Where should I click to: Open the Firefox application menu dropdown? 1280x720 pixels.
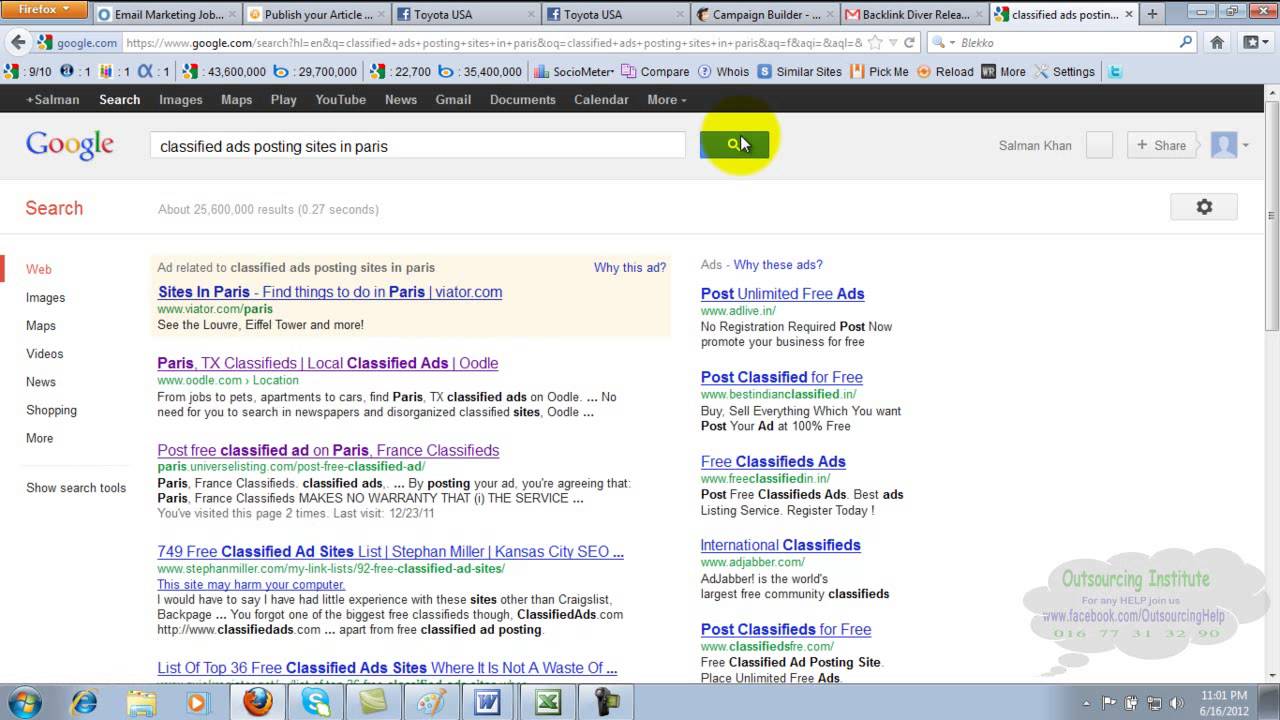43,10
